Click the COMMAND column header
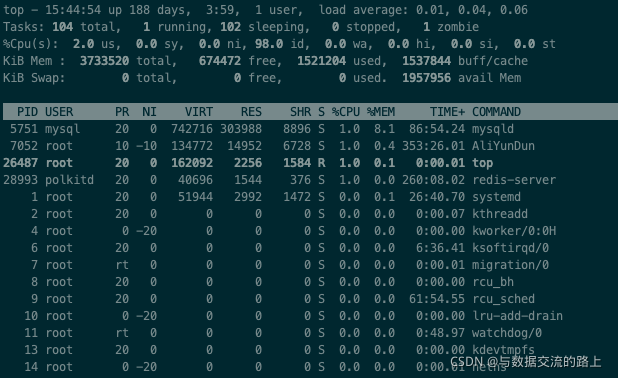Viewport: 618px width, 378px height. pos(497,112)
